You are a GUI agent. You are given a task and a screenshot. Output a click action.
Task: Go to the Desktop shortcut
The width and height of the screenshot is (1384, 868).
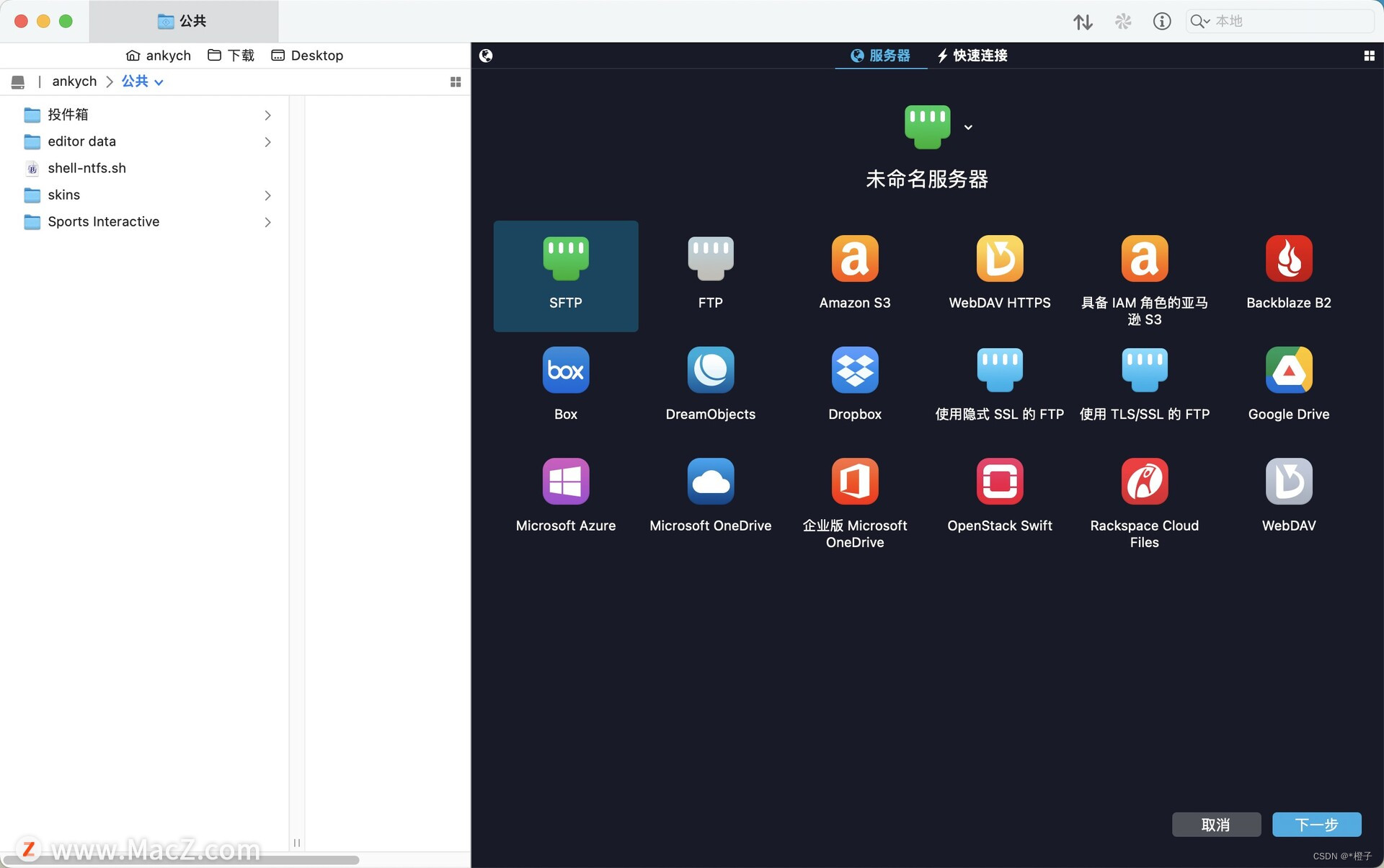click(x=307, y=56)
